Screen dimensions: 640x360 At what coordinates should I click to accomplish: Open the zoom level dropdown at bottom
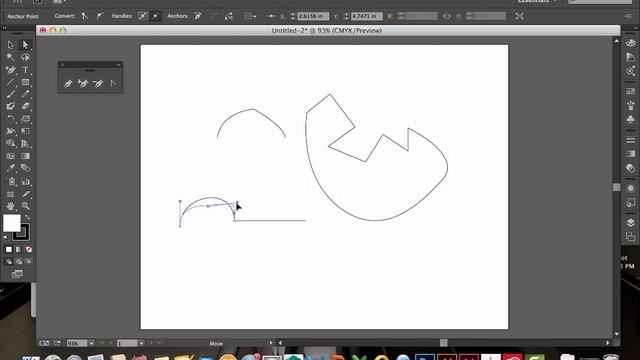tap(91, 343)
